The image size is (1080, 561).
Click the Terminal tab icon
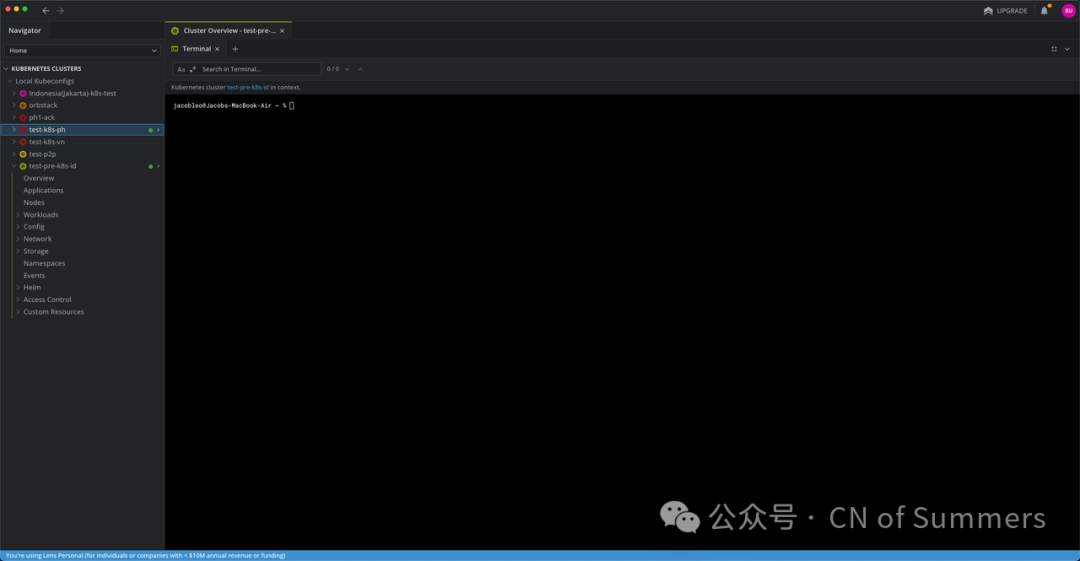pyautogui.click(x=174, y=49)
